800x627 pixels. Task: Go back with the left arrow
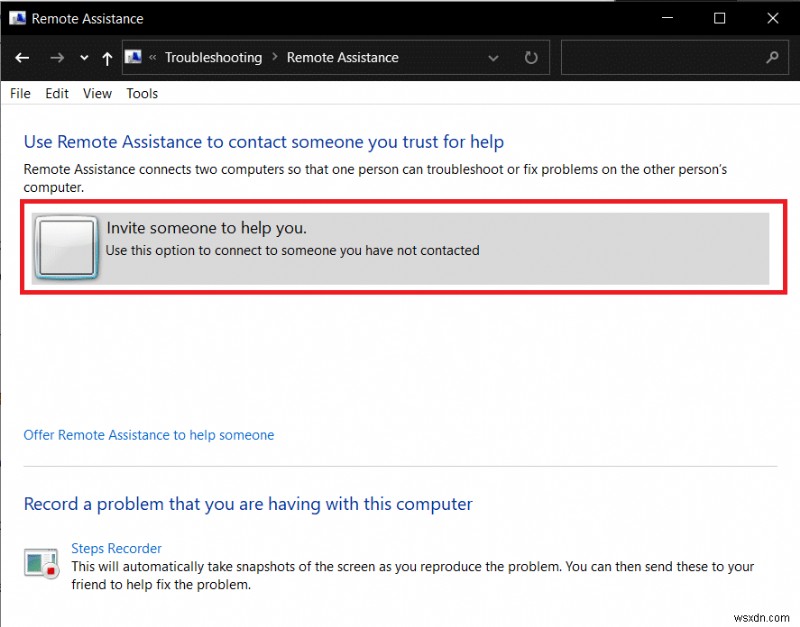pos(22,58)
